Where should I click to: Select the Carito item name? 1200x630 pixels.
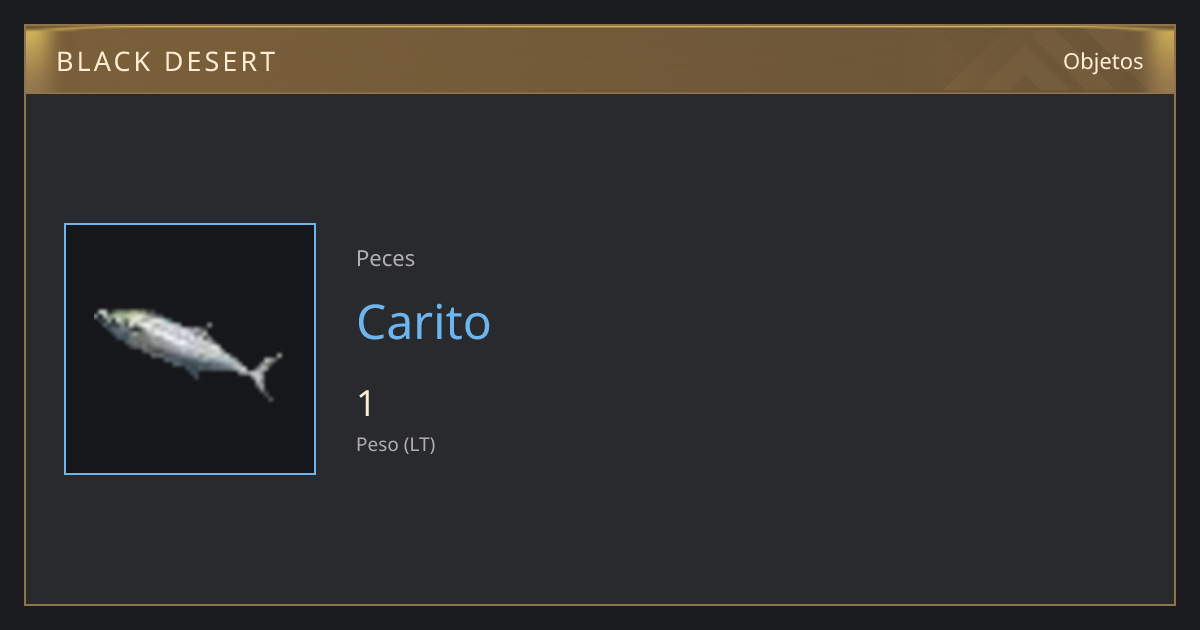pos(424,322)
